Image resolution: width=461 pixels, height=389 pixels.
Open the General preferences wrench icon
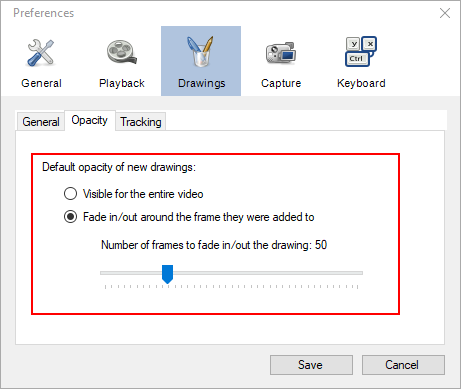click(x=41, y=52)
